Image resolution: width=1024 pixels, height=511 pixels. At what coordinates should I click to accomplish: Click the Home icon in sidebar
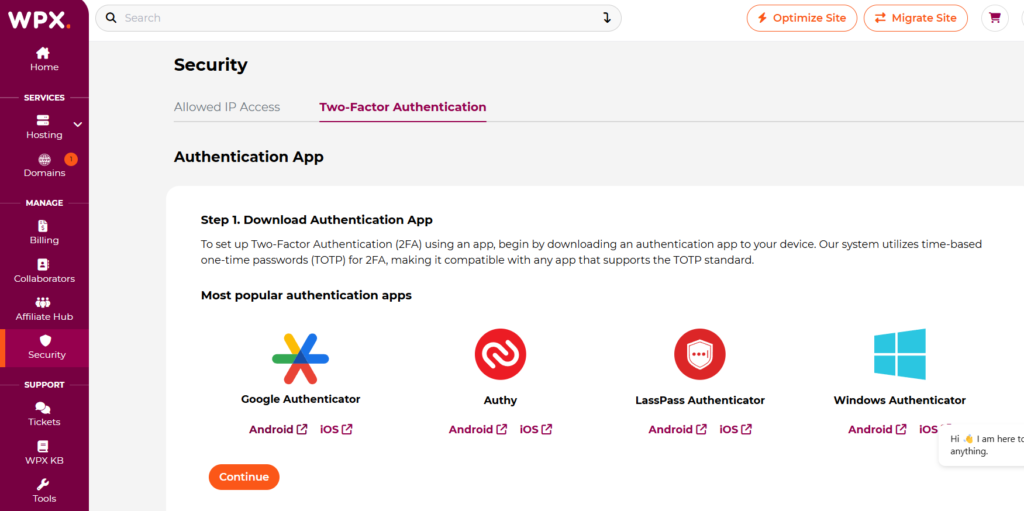43,53
